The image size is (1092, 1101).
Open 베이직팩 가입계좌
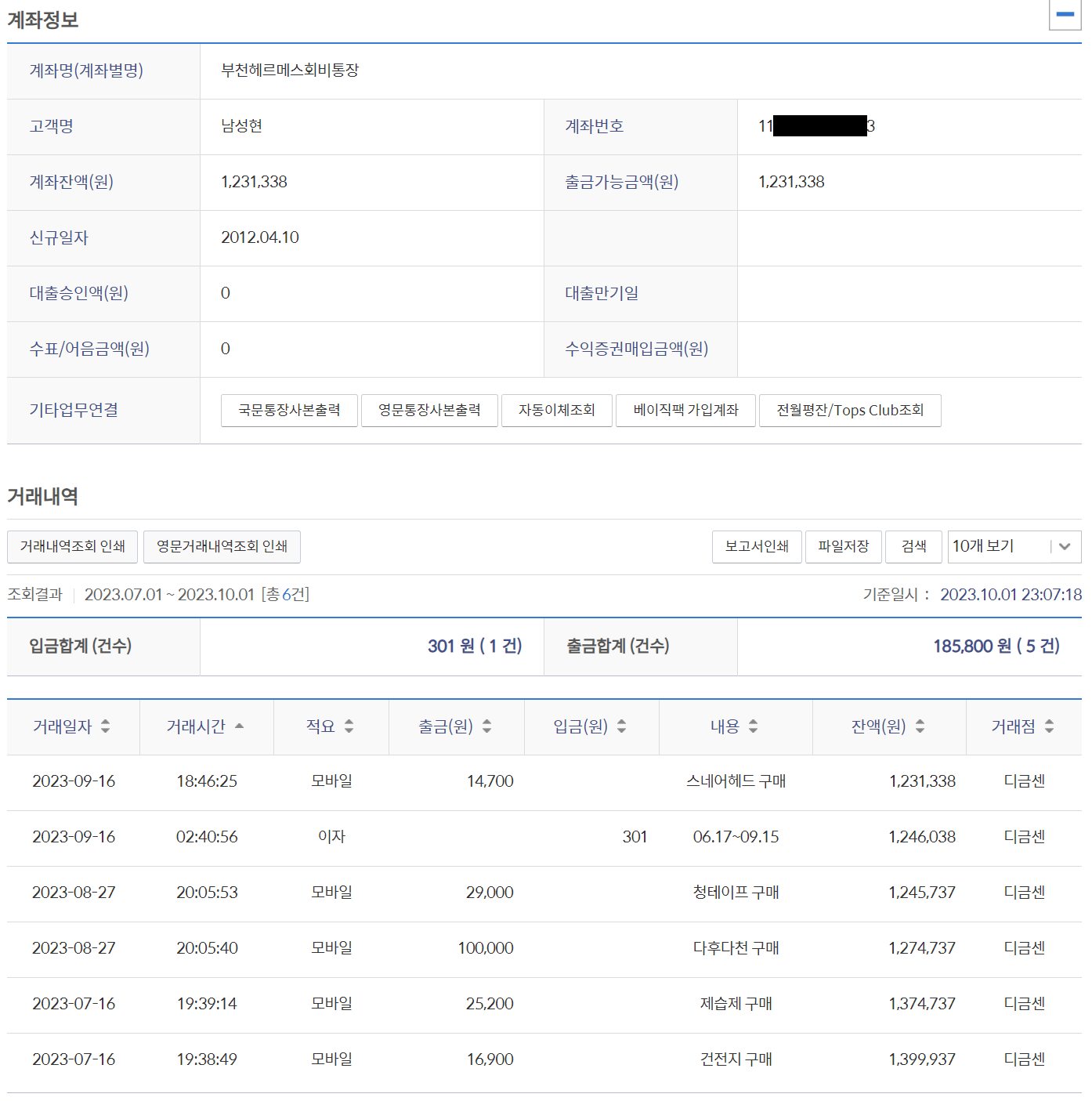tap(685, 411)
